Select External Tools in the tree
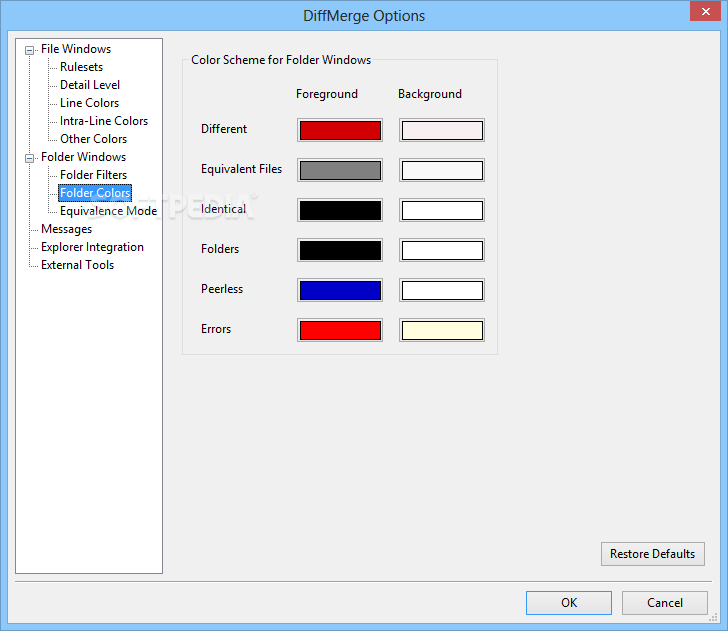Viewport: 728px width, 631px height. [x=78, y=265]
